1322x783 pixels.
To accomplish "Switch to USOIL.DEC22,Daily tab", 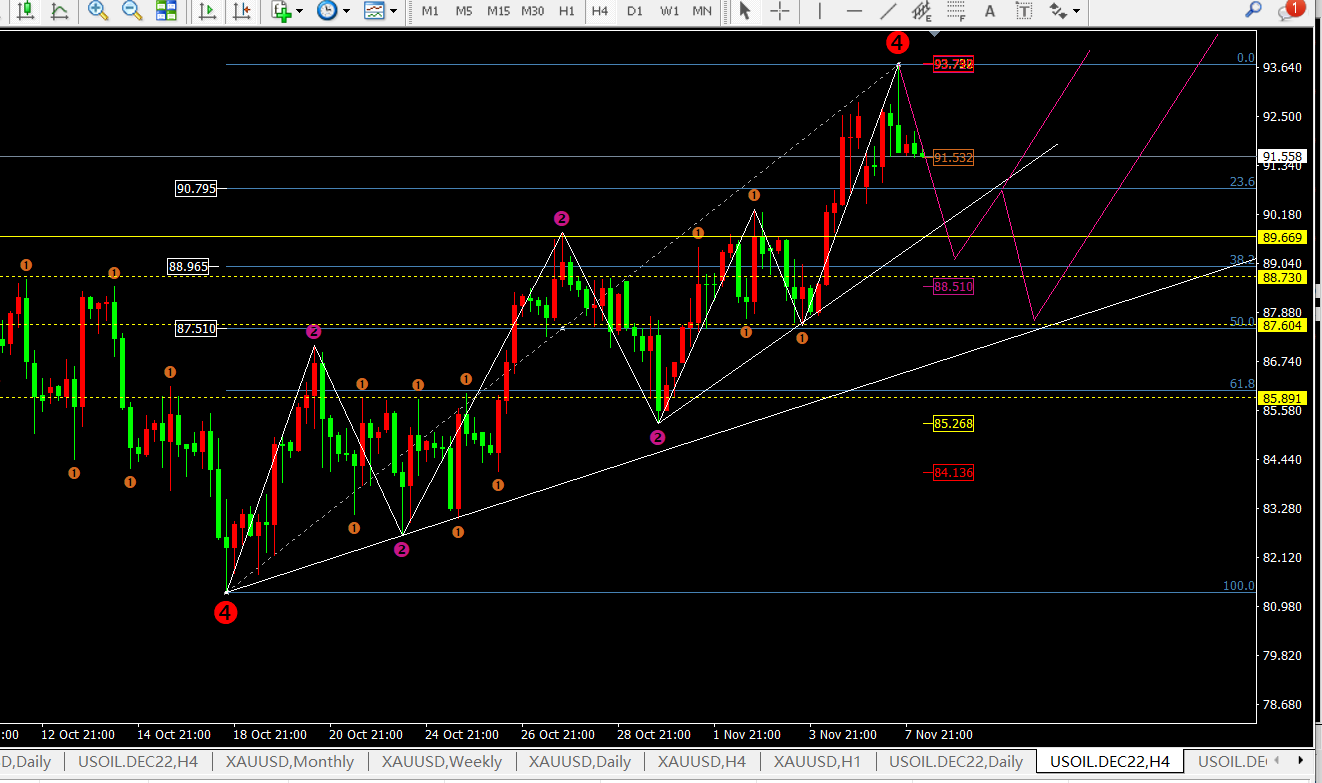I will tap(956, 762).
